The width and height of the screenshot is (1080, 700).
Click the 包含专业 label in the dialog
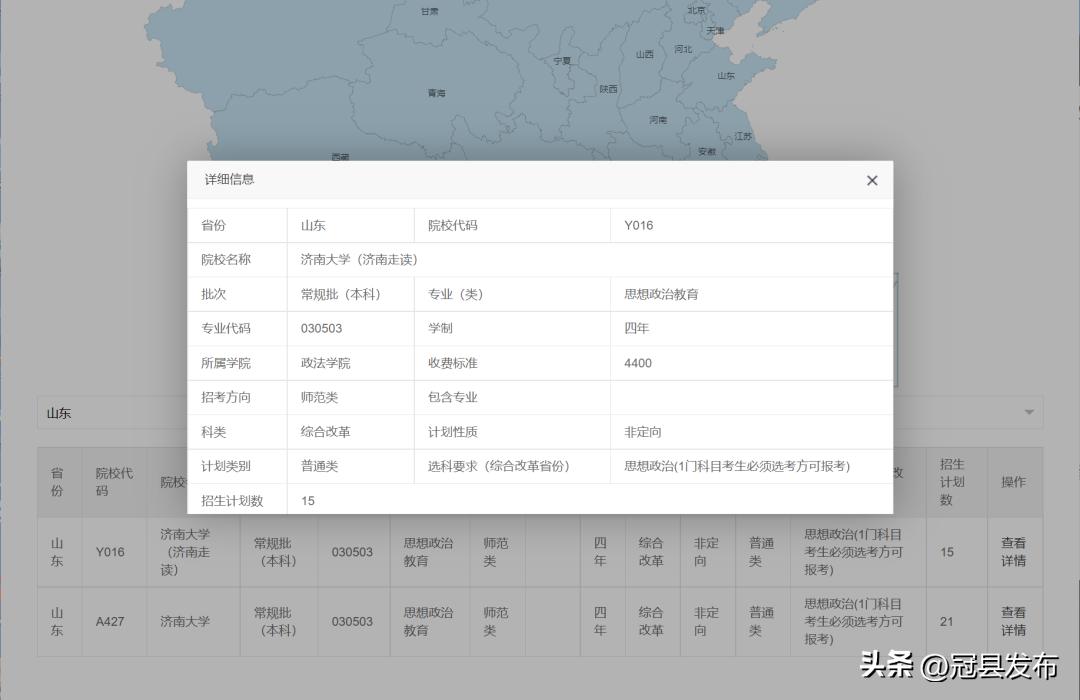(x=453, y=398)
